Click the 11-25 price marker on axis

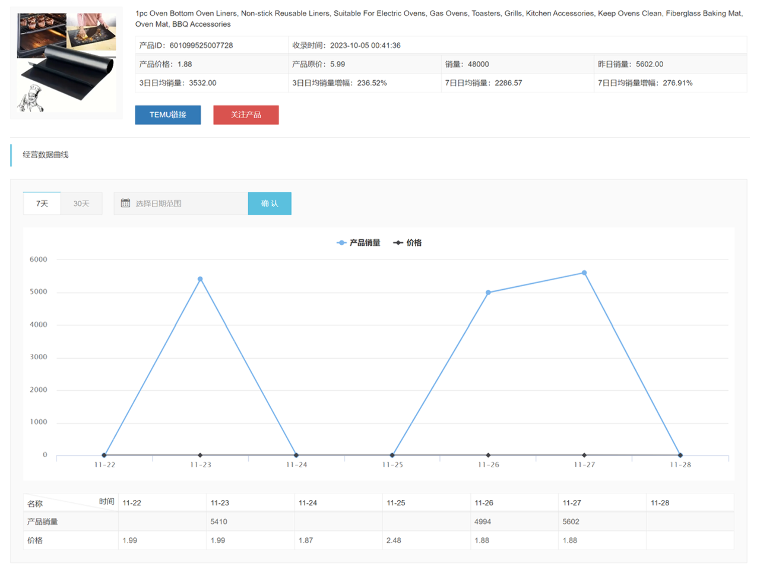392,455
